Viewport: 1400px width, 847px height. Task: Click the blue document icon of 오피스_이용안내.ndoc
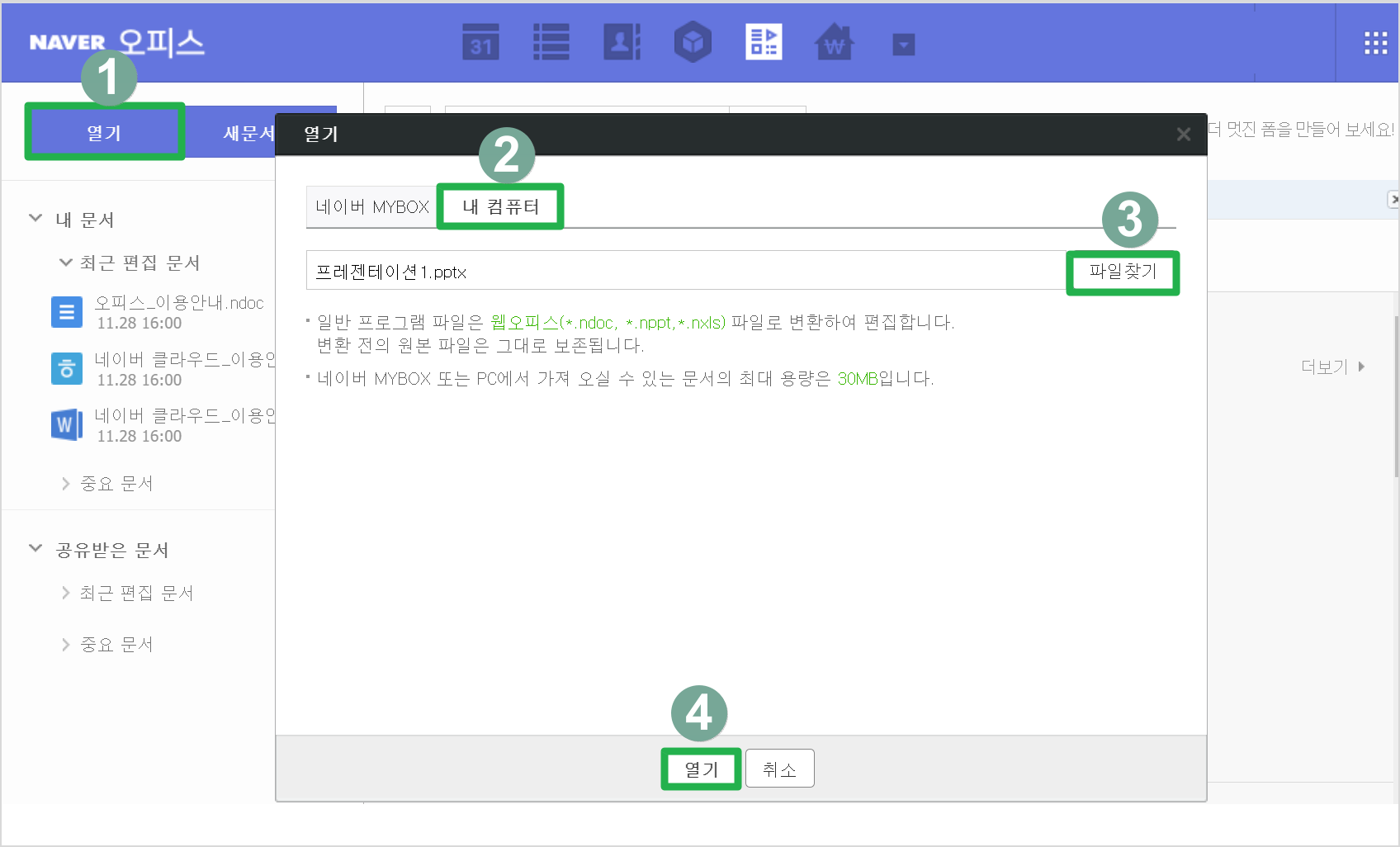coord(67,312)
